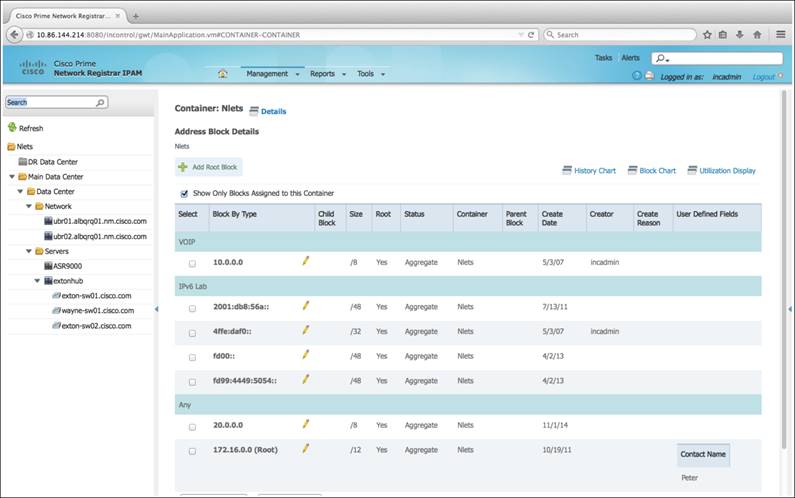Image resolution: width=795 pixels, height=498 pixels.
Task: Uncheck Show Only Blocks Assigned to this Container
Action: [184, 193]
